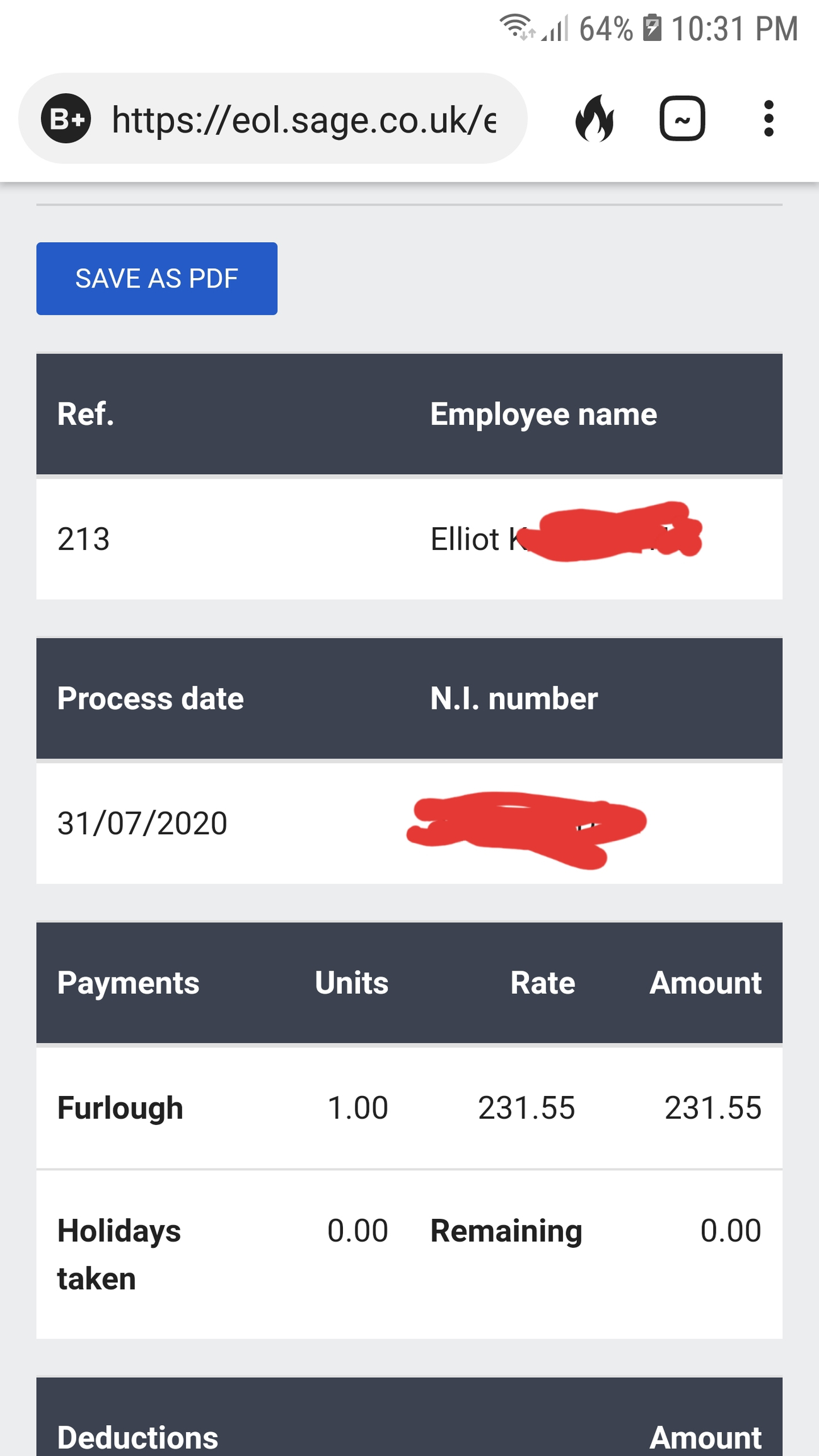
Task: Tap the N.I. number header
Action: coord(514,699)
